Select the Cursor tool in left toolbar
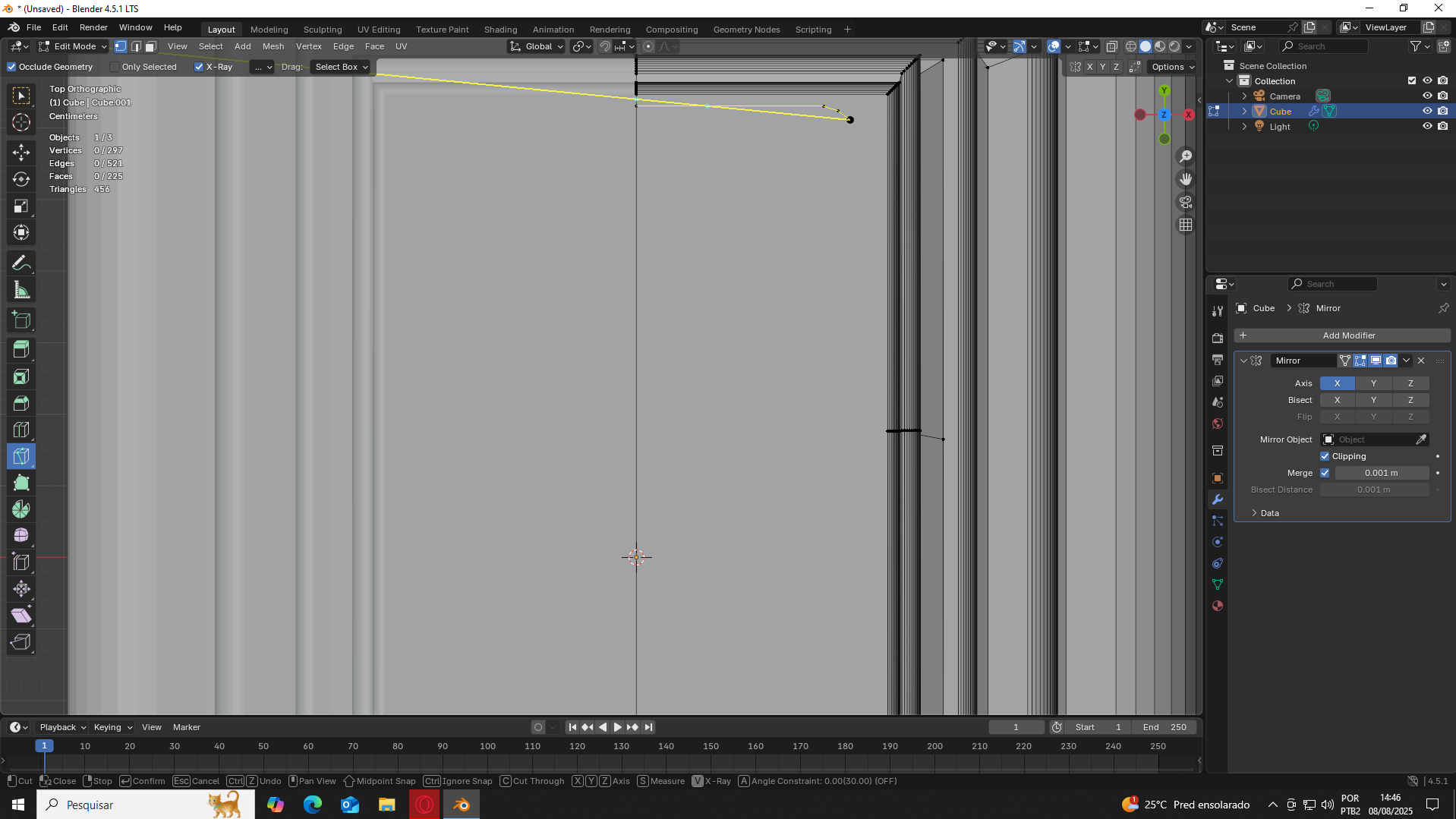This screenshot has height=819, width=1456. pos(21,122)
